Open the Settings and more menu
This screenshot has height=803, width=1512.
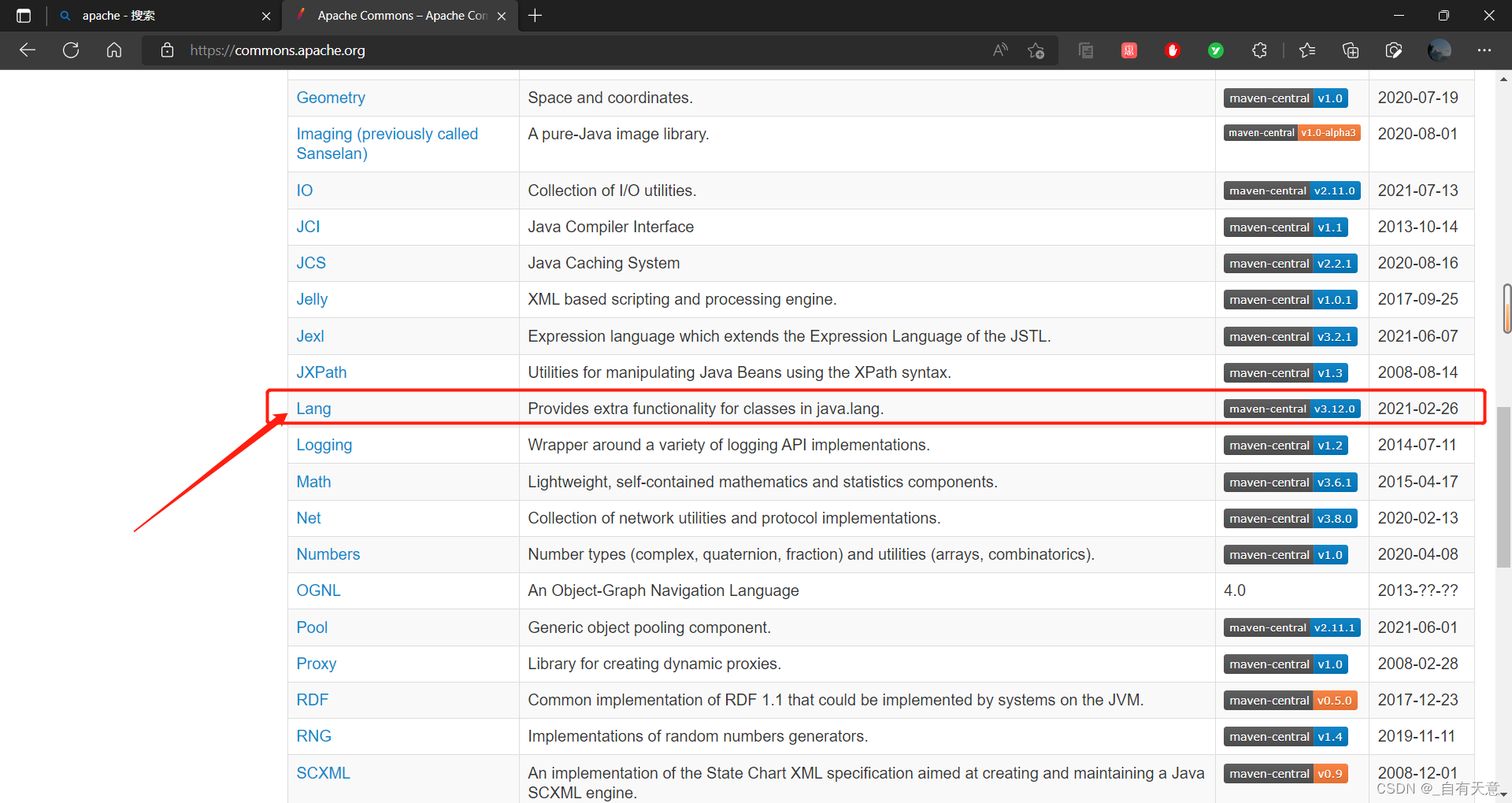pyautogui.click(x=1484, y=50)
